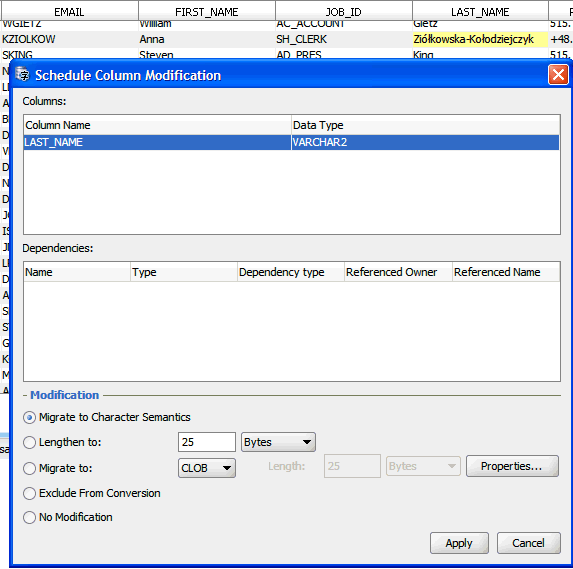
Task: Select the LAST_NAME column row
Action: click(291, 142)
